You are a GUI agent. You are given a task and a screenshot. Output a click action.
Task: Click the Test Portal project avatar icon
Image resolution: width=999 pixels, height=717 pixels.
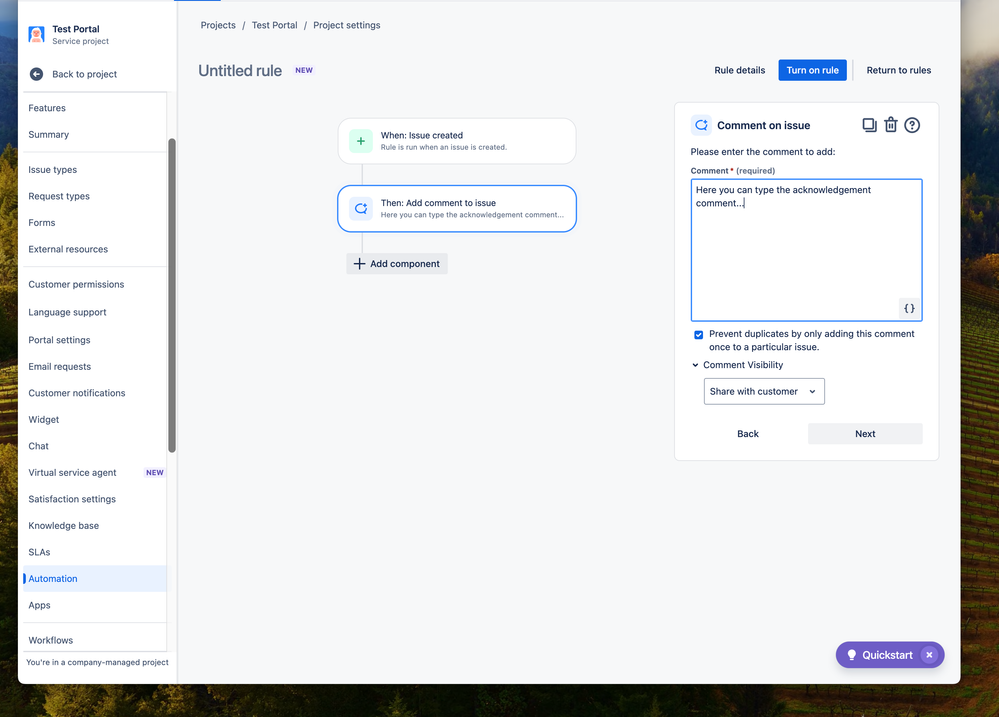point(36,34)
